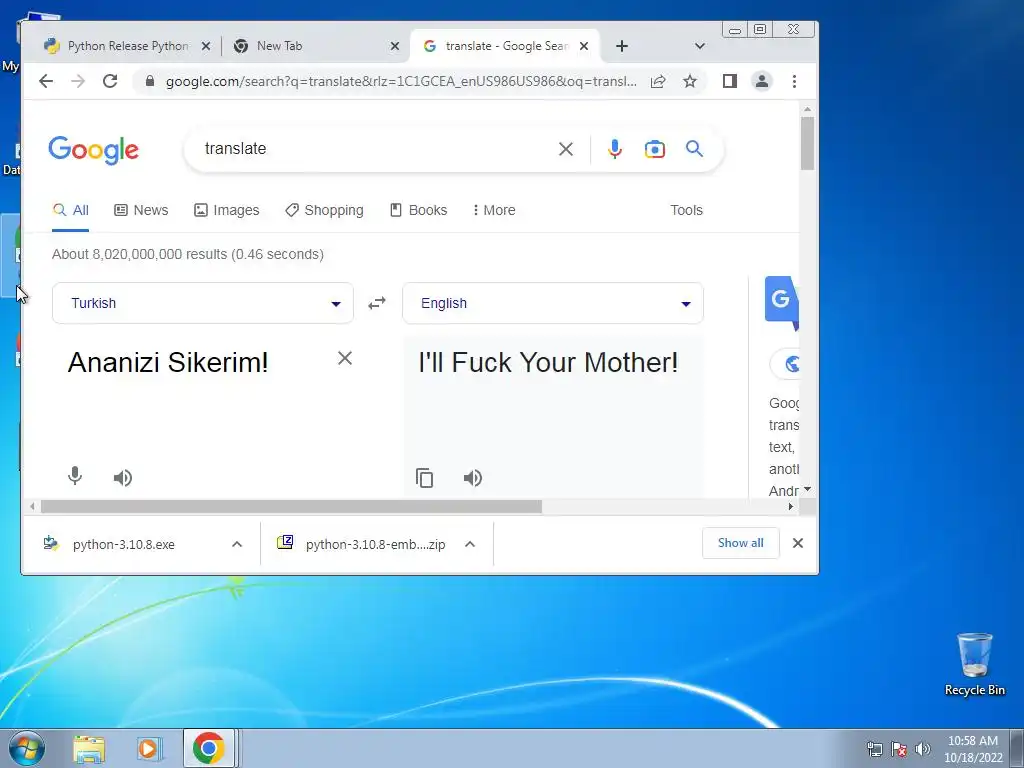Listen to the Turkish source text

tap(123, 478)
